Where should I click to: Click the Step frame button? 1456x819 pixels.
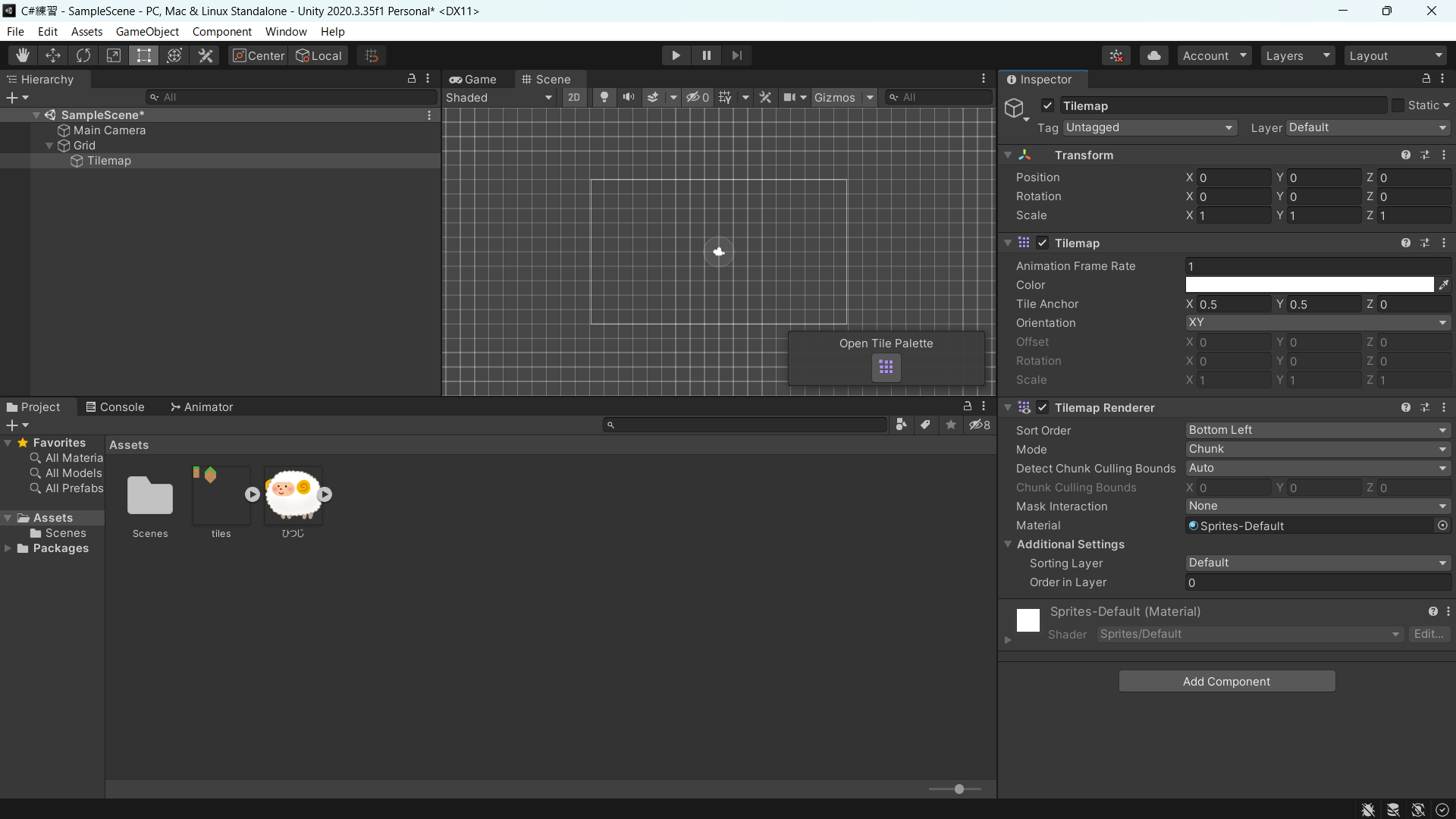(x=736, y=55)
